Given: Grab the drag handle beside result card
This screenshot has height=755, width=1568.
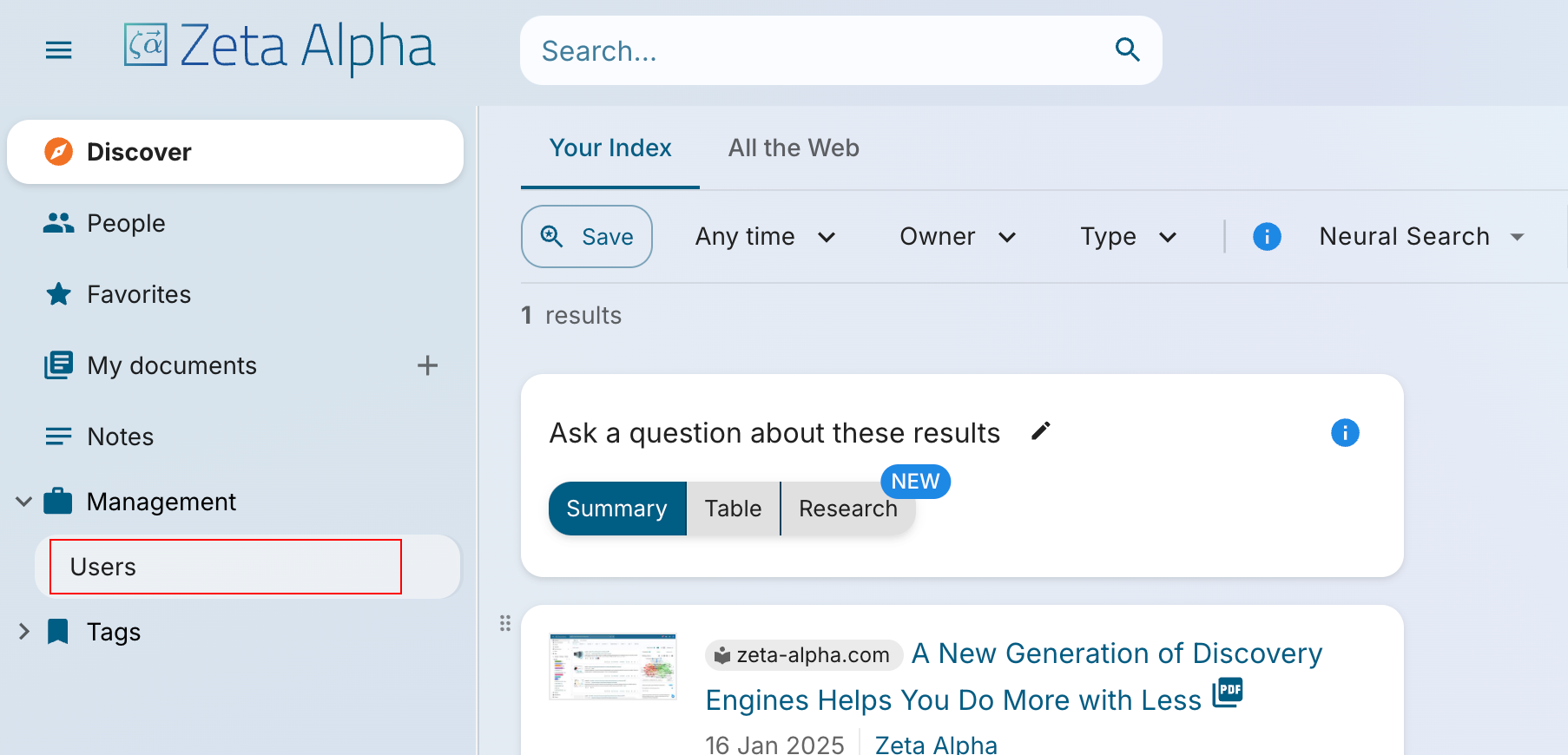Looking at the screenshot, I should [x=505, y=623].
